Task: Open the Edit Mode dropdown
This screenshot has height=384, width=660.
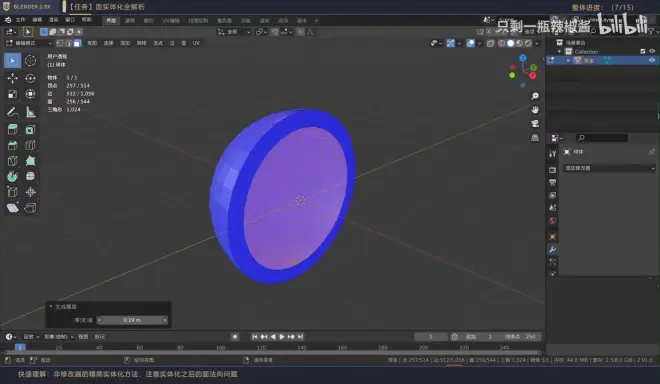Action: pyautogui.click(x=29, y=43)
